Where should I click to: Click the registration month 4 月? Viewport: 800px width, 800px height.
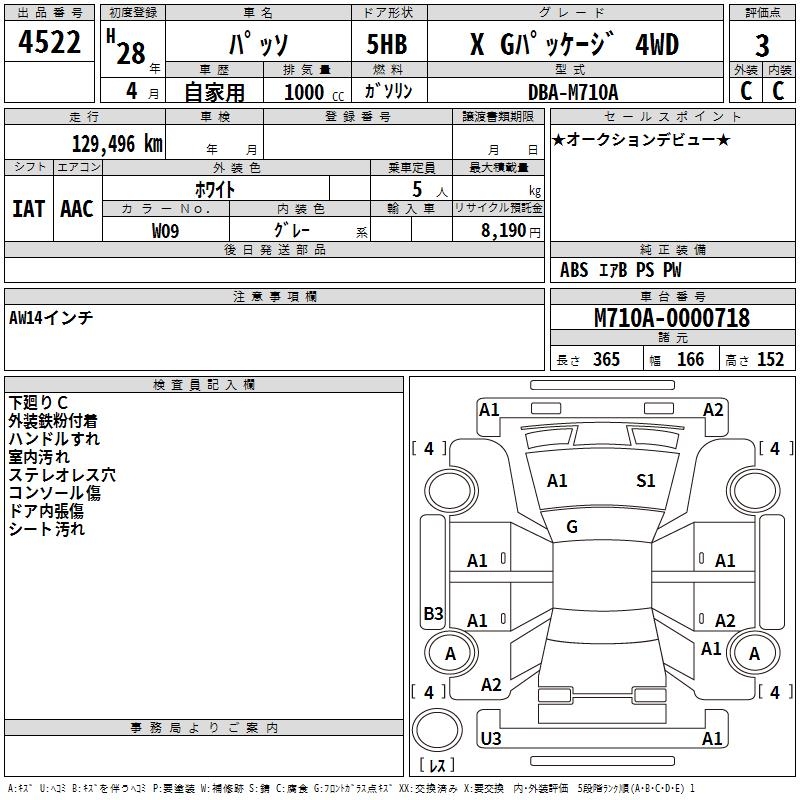click(x=143, y=91)
